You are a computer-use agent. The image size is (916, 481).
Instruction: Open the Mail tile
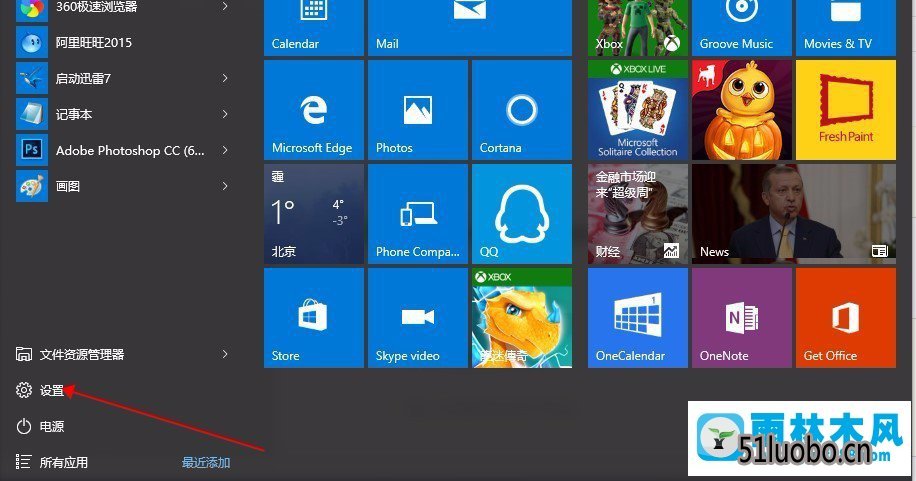[470, 27]
